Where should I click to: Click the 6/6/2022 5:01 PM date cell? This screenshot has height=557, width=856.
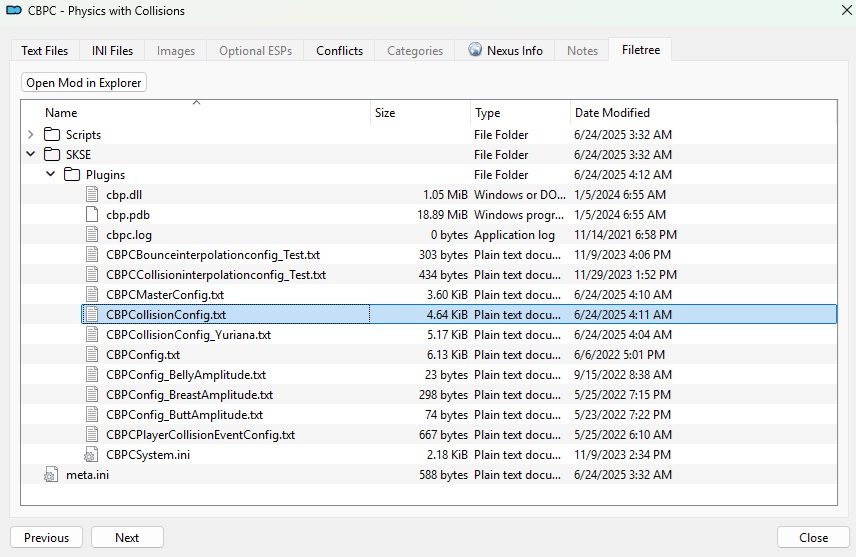click(x=619, y=355)
